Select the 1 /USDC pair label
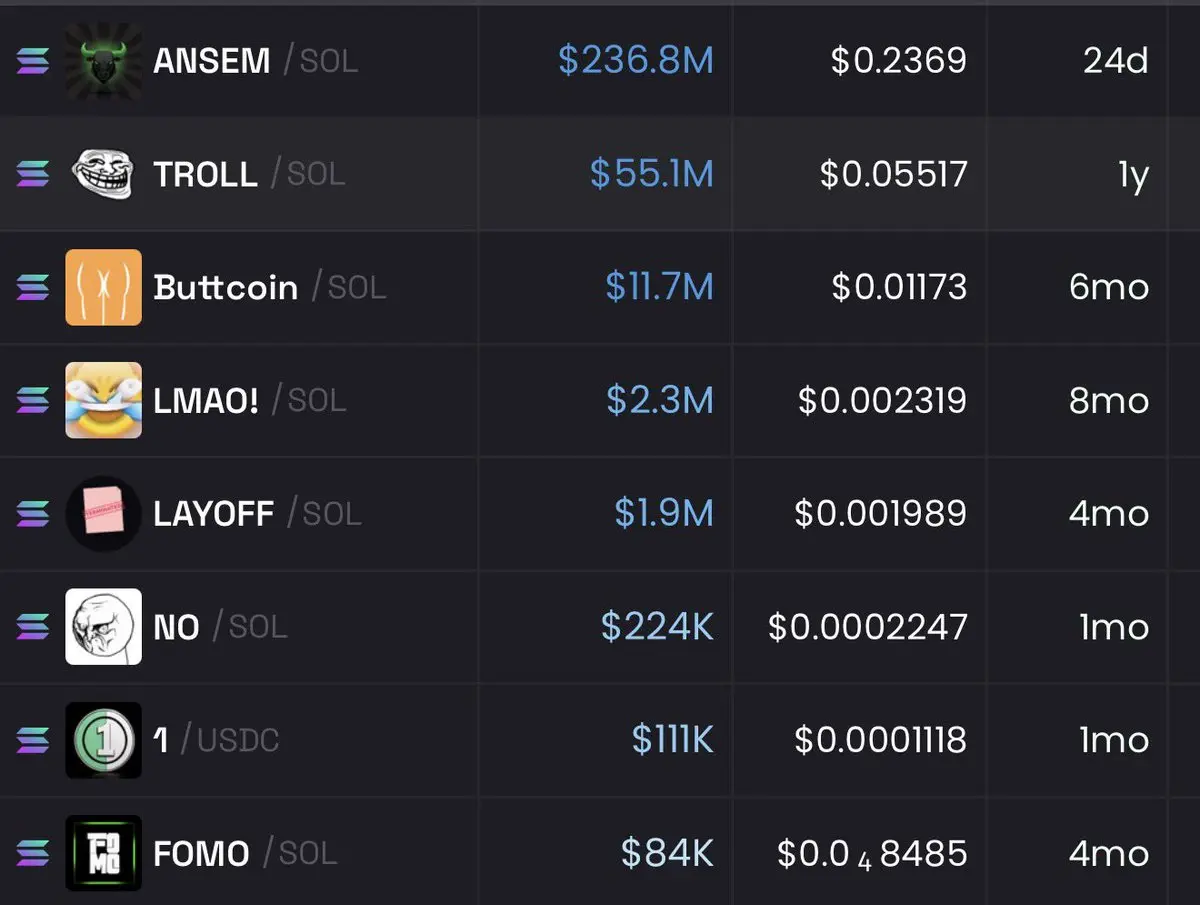 216,741
